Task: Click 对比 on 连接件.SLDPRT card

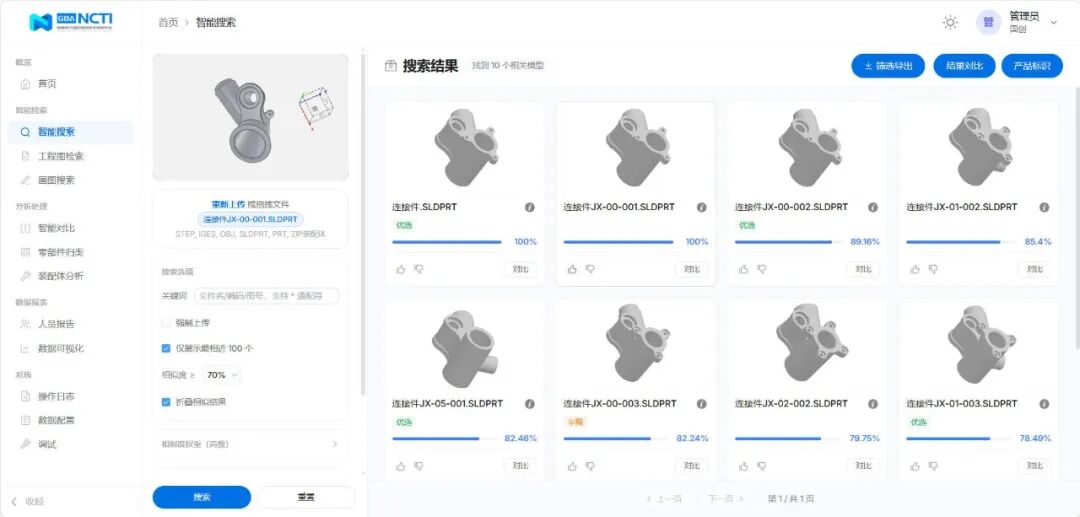Action: (x=520, y=269)
